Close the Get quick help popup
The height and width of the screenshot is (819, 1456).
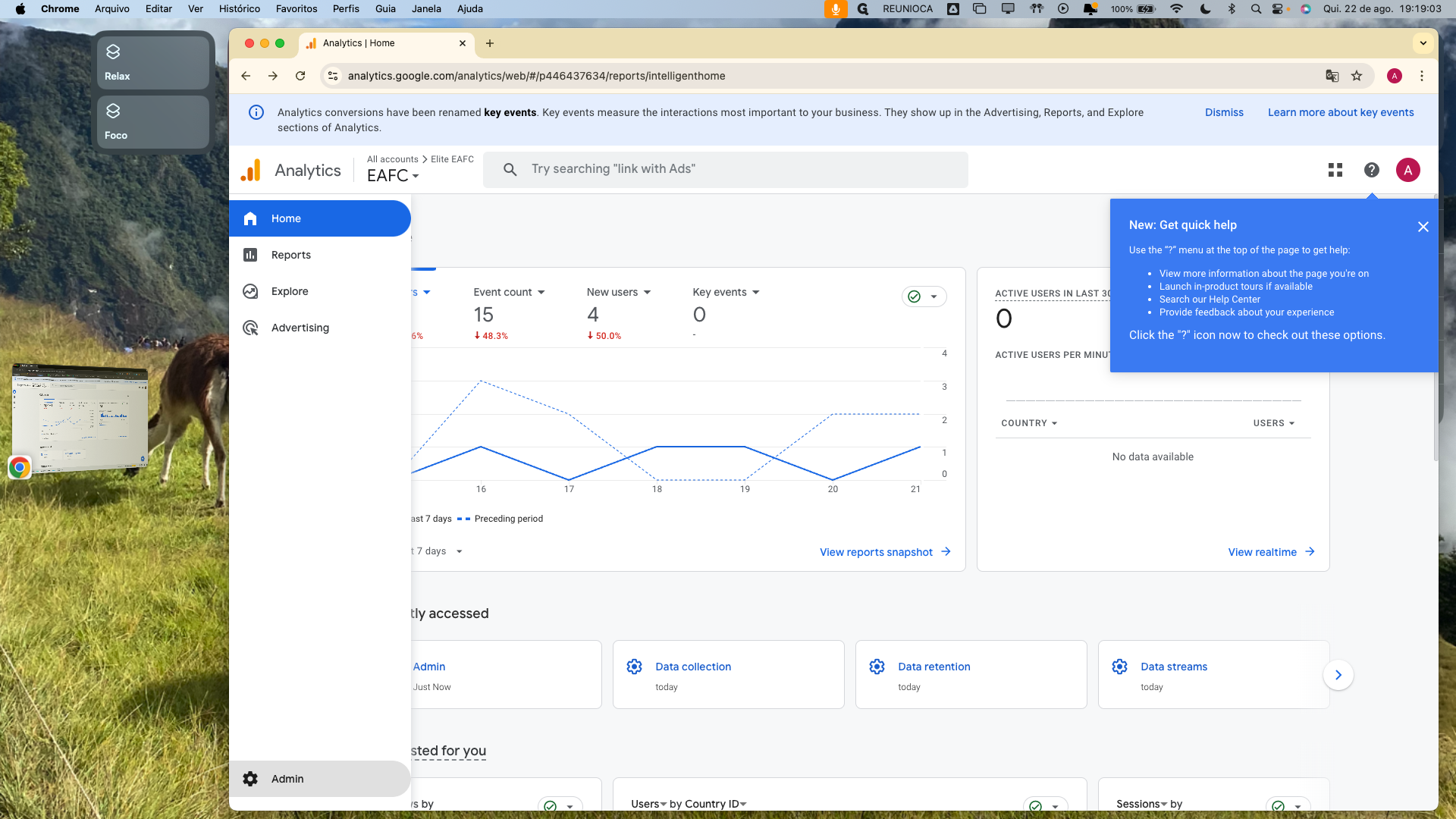(1423, 227)
